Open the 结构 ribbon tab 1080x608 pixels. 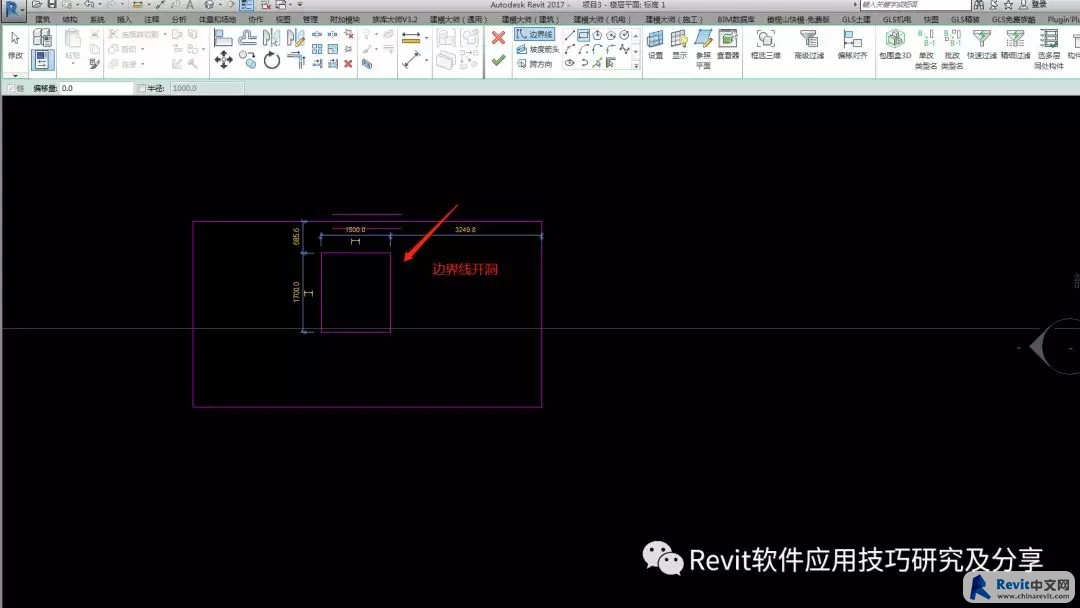click(x=70, y=19)
